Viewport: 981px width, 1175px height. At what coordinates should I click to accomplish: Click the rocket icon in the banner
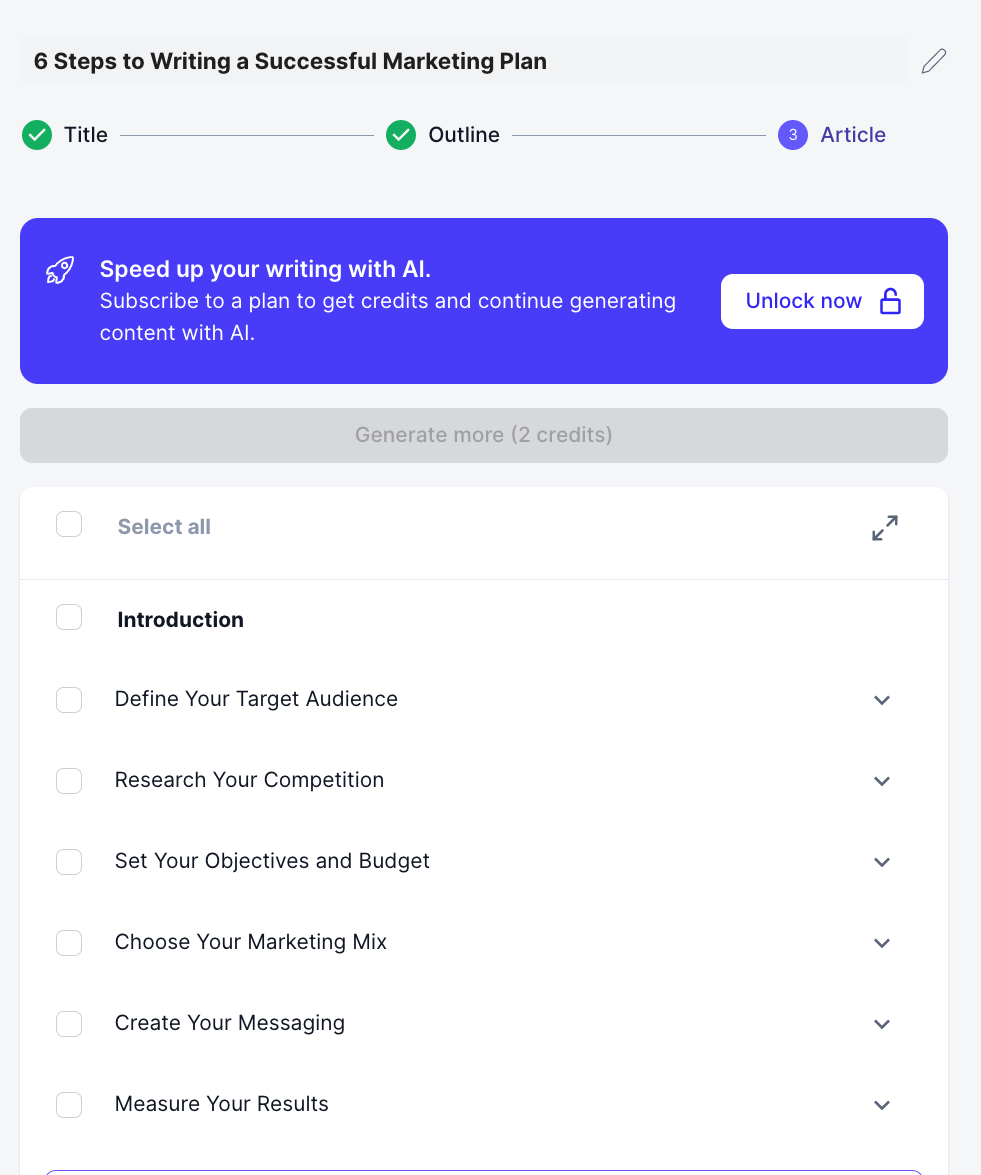(60, 270)
